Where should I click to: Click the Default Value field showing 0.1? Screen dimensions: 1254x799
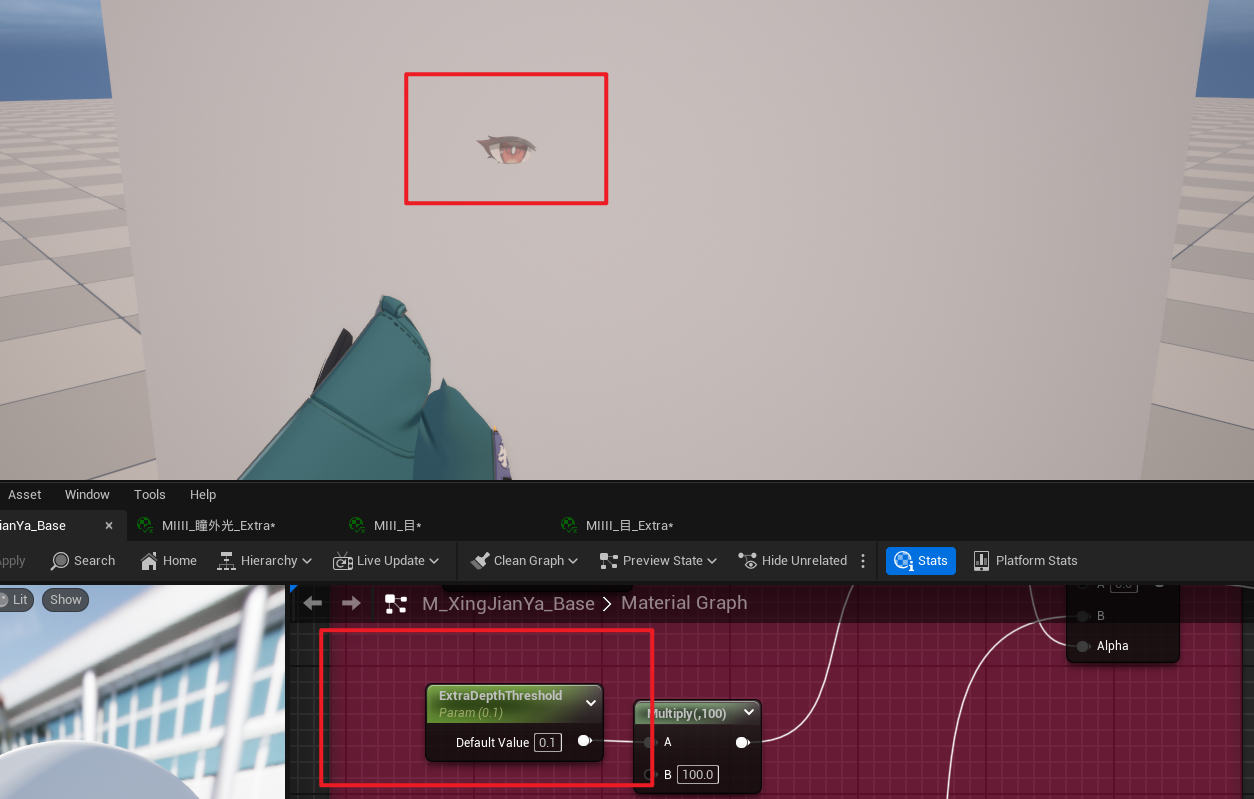pyautogui.click(x=547, y=742)
